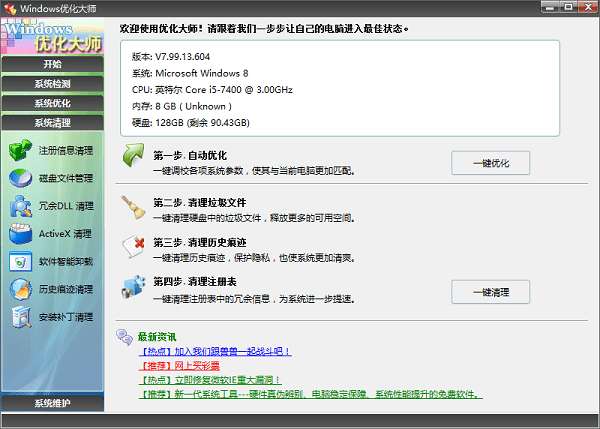Click the 第二步 清理垃圾文件 heading
The image size is (600, 429).
[x=199, y=203]
